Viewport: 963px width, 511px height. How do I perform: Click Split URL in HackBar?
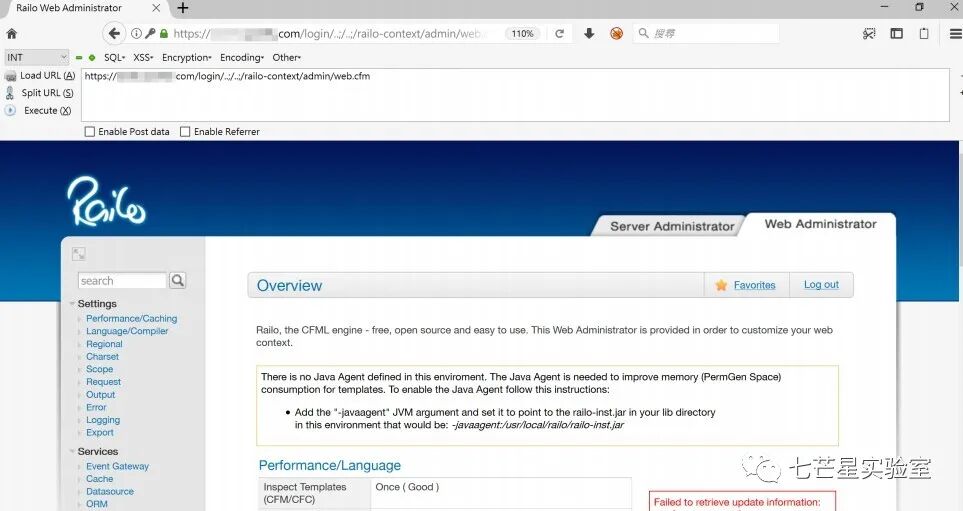(39, 93)
